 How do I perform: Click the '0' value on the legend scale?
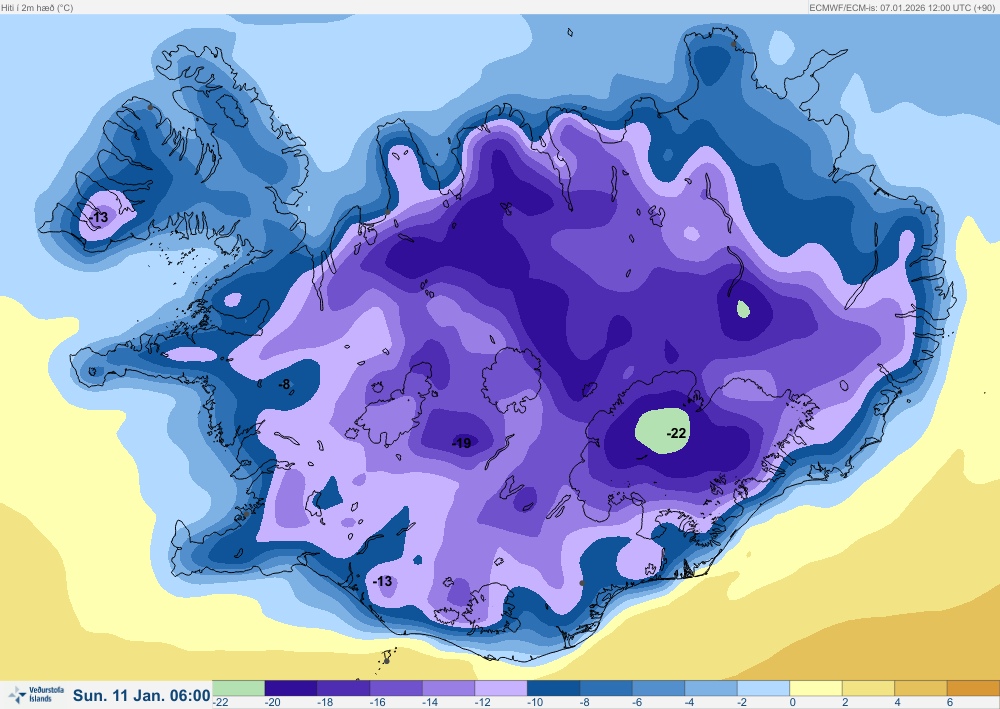(x=793, y=702)
